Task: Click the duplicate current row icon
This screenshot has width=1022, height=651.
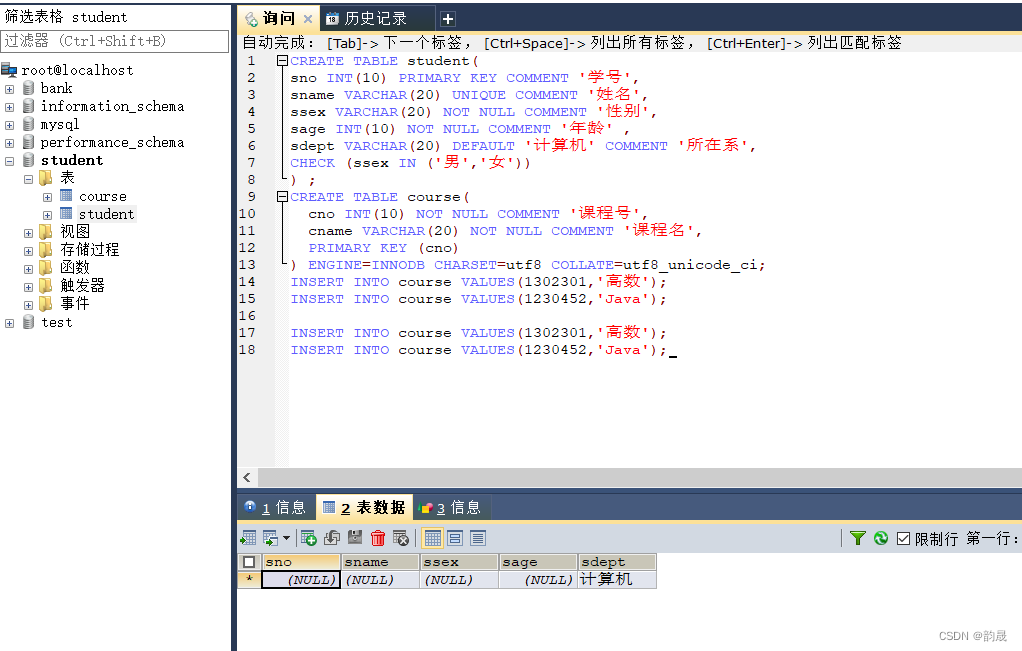Action: (332, 538)
